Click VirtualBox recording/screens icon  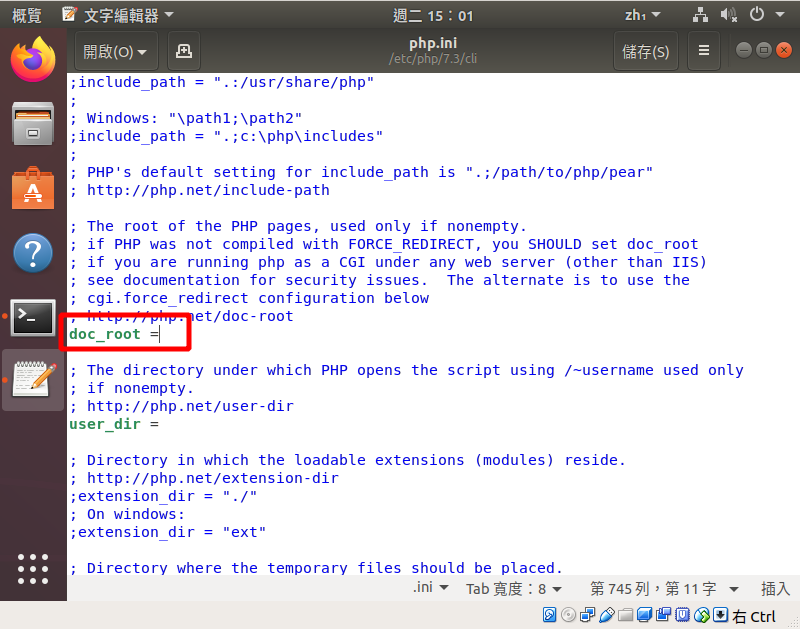663,615
